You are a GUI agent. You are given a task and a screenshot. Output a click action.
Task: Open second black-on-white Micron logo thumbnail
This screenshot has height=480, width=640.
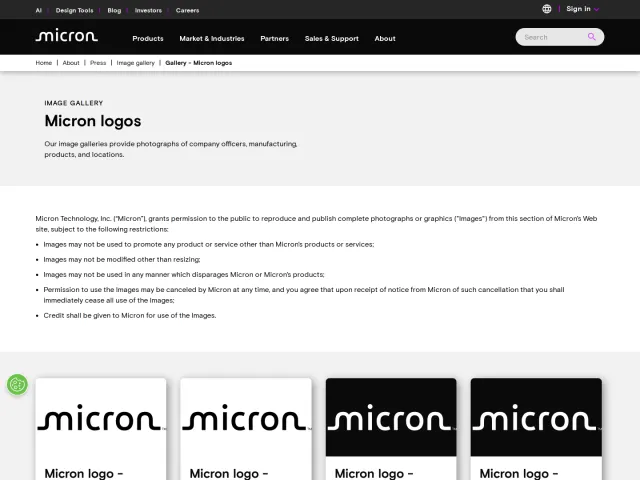point(246,417)
